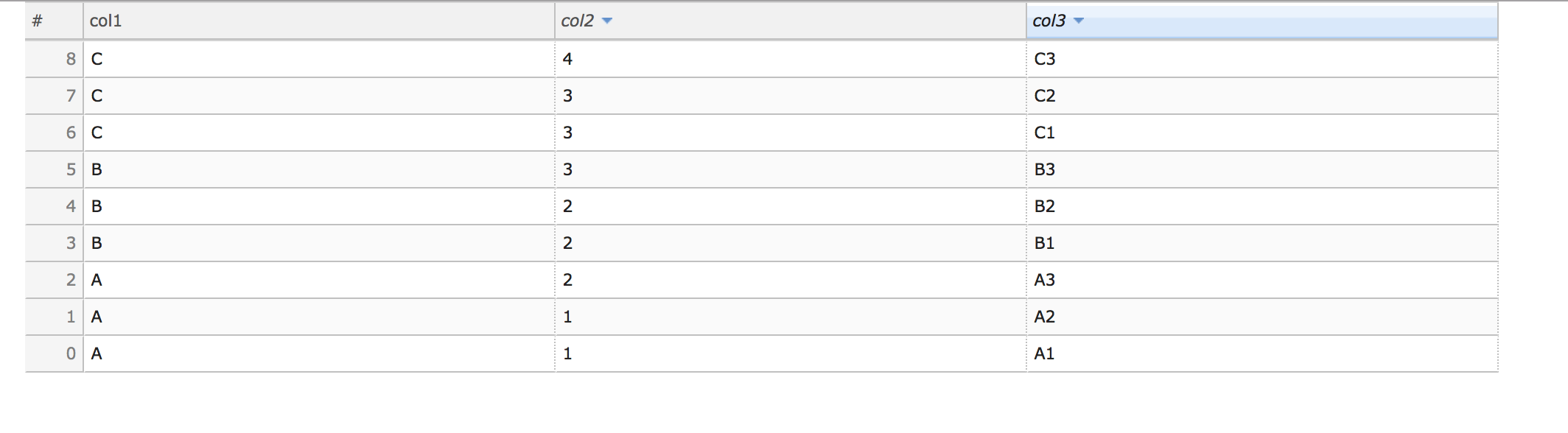1568x433 pixels.
Task: Click the cell with value A1
Action: pyautogui.click(x=1046, y=353)
